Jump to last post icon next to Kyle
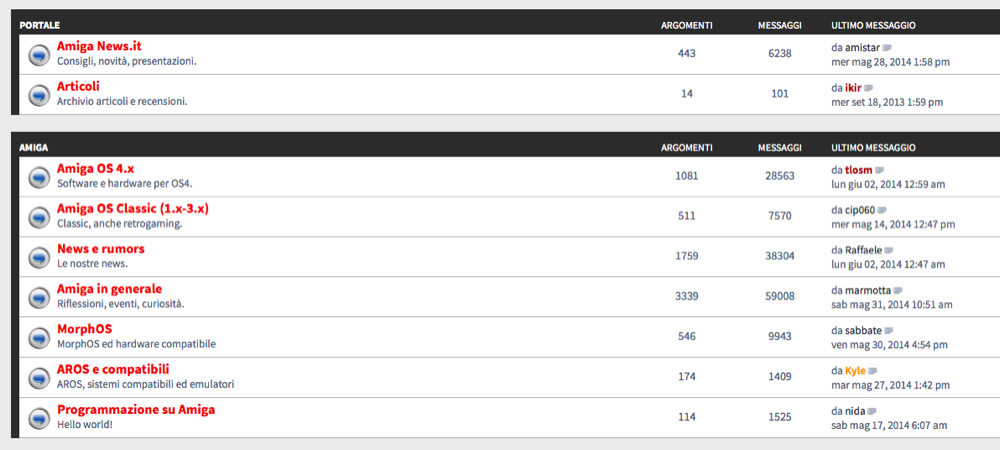Viewport: 1000px width, 450px height. click(873, 371)
